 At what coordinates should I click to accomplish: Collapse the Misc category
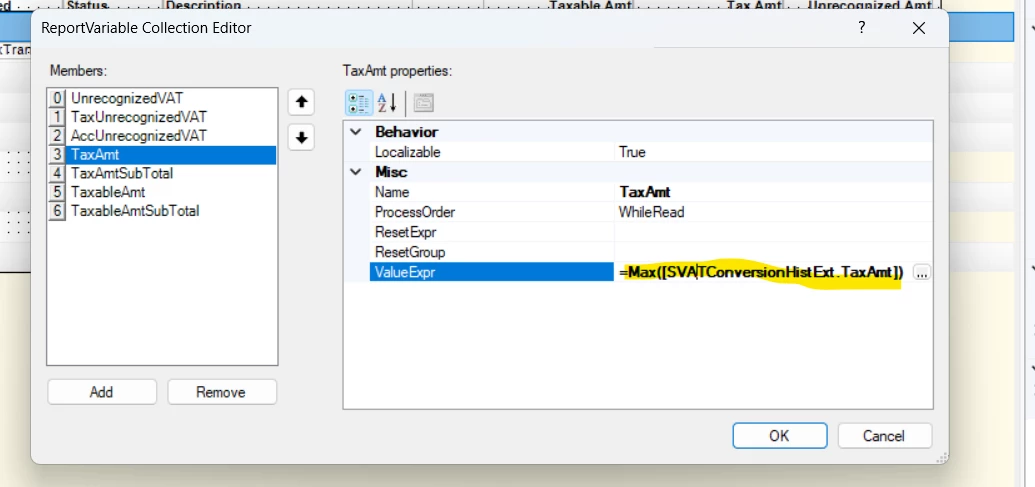356,172
